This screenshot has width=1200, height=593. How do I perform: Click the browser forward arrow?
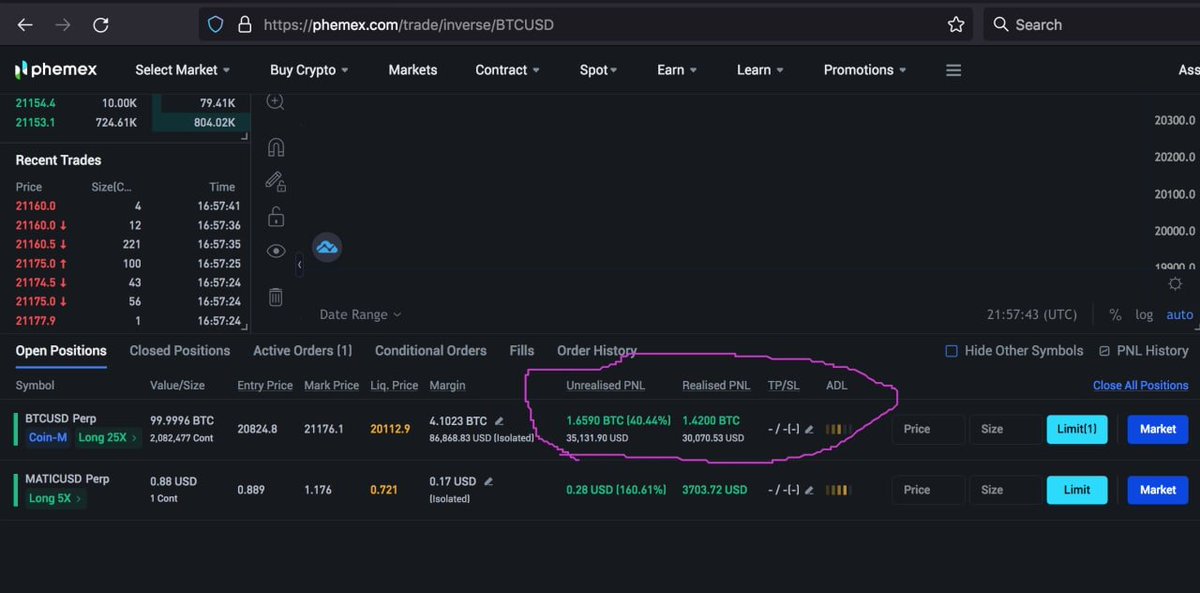pos(62,25)
